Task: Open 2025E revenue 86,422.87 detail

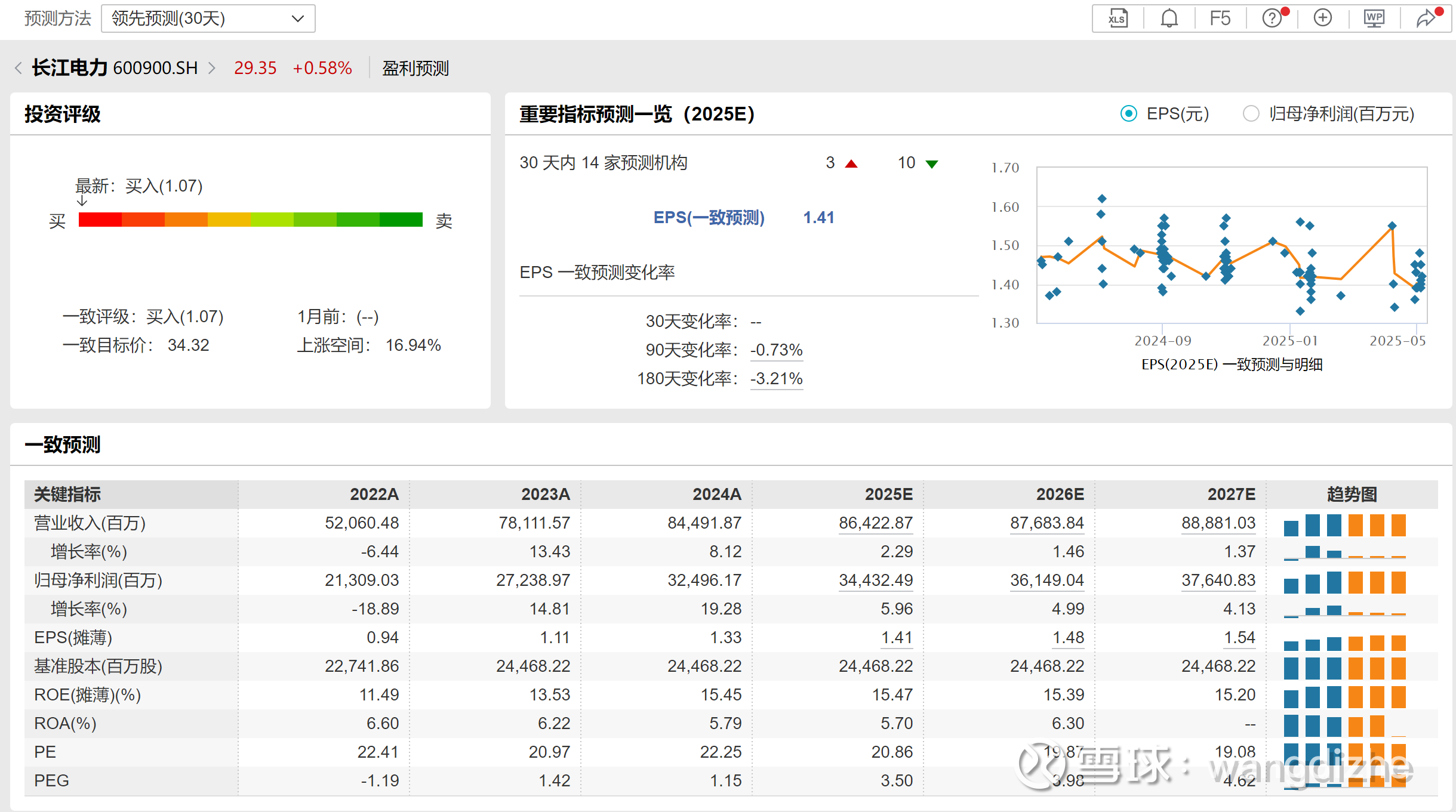Action: [x=876, y=523]
